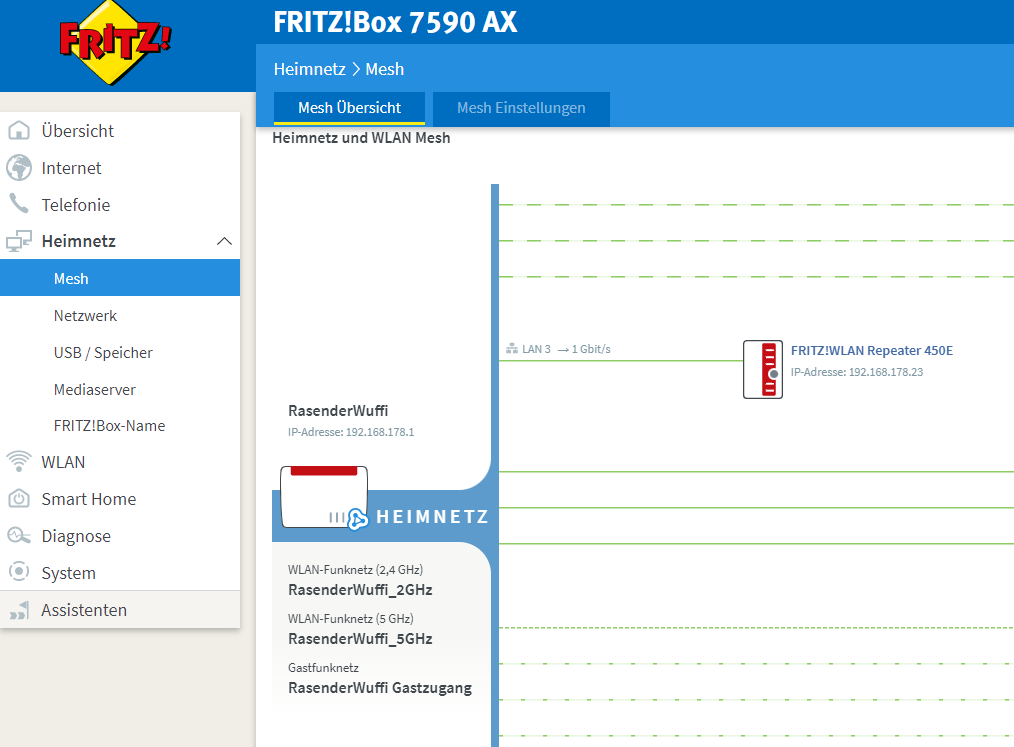This screenshot has height=747, width=1014.
Task: Click the FRITZ!Box router image
Action: tap(324, 497)
